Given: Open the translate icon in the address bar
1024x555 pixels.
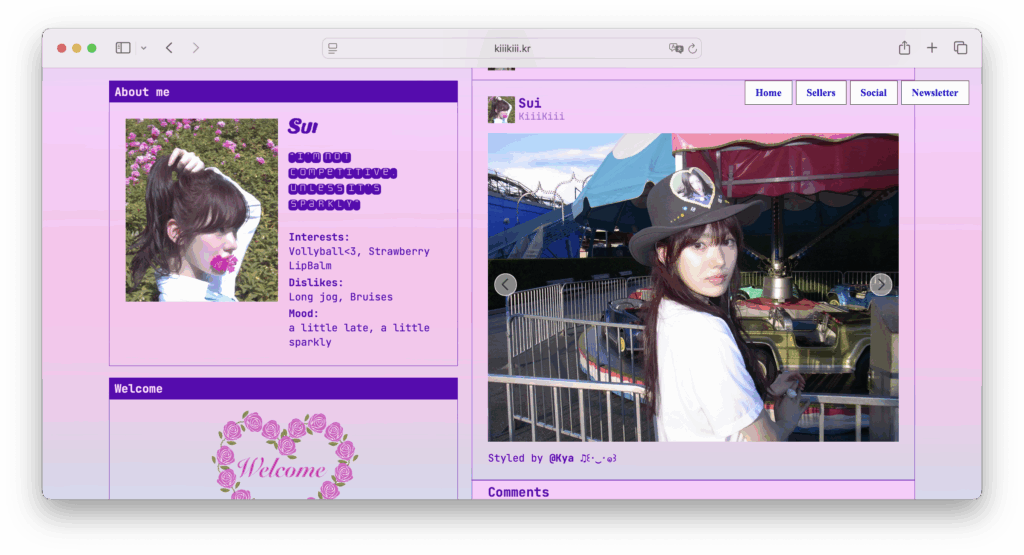Looking at the screenshot, I should pos(675,48).
